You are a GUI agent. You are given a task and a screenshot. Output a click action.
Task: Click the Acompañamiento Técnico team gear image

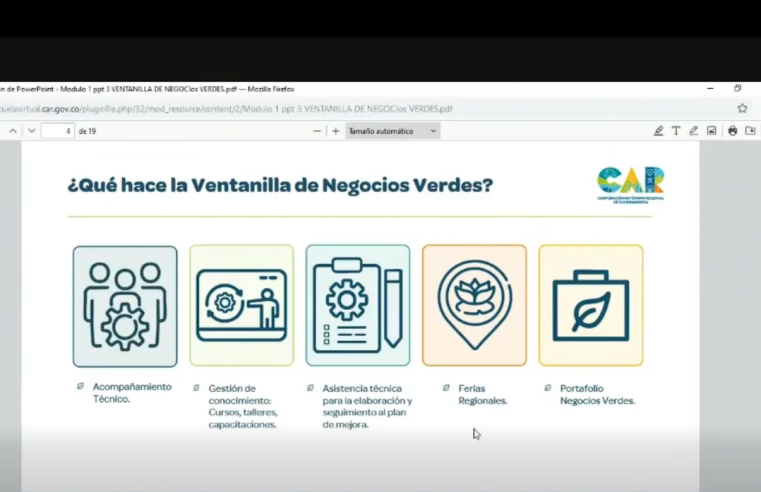pos(125,306)
